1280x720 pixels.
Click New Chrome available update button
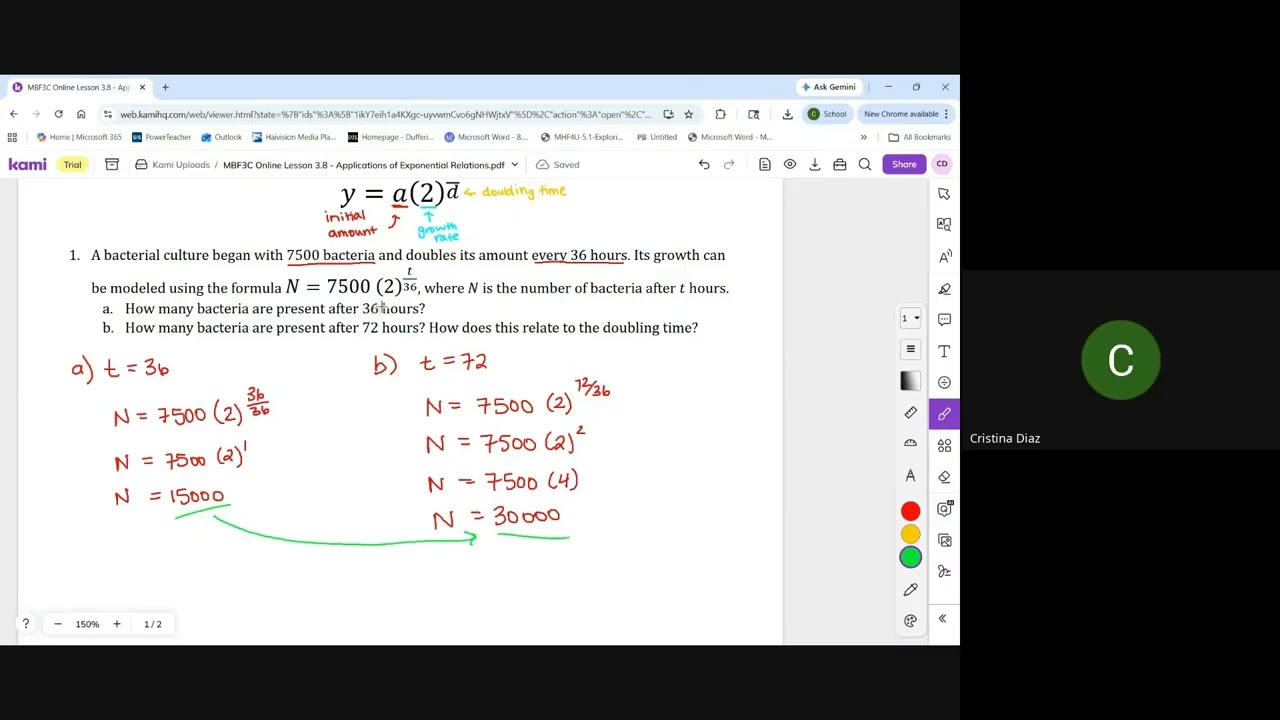[906, 114]
